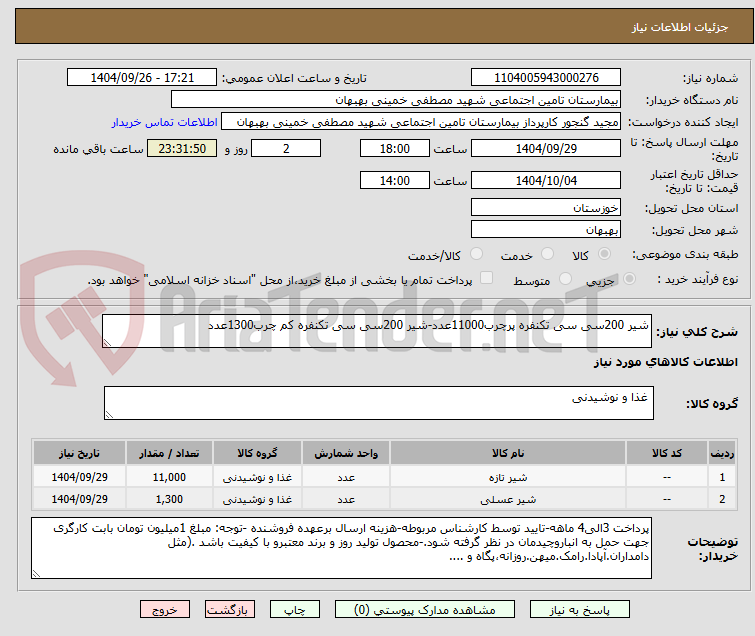Viewport: 755px width, 636px height.
Task: Click the 18:00 deadline time field
Action: [395, 148]
